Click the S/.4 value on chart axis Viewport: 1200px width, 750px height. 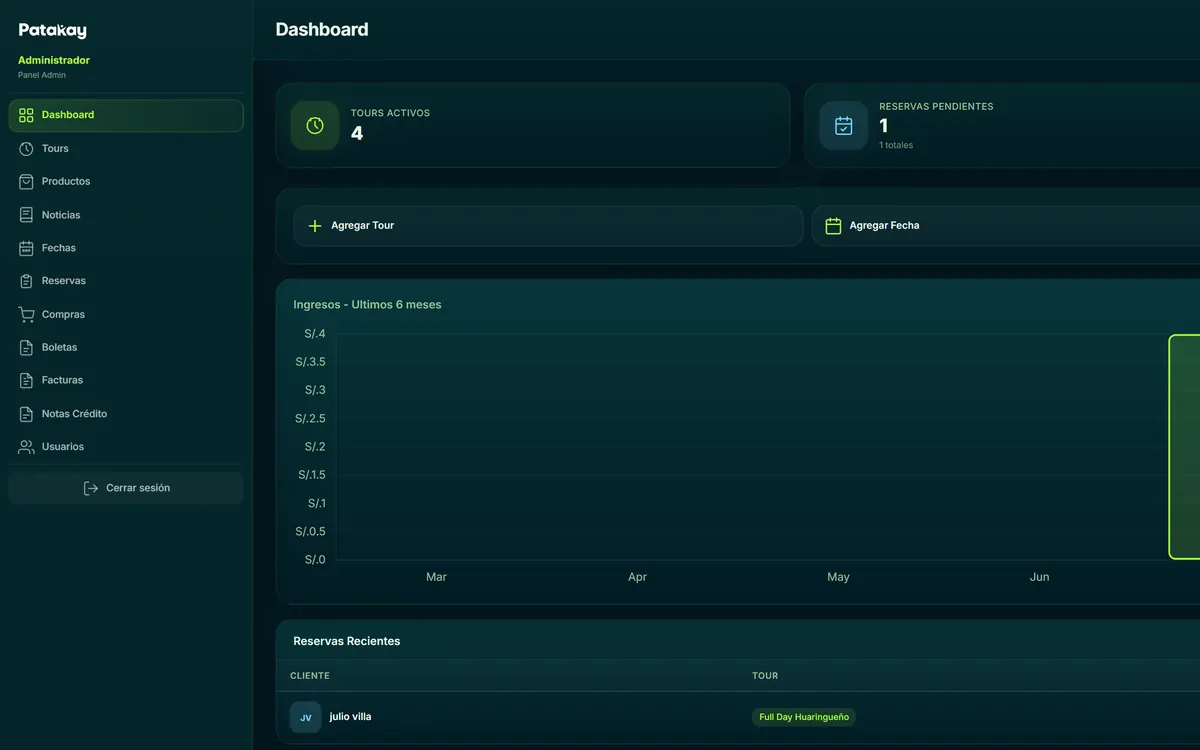pyautogui.click(x=315, y=334)
